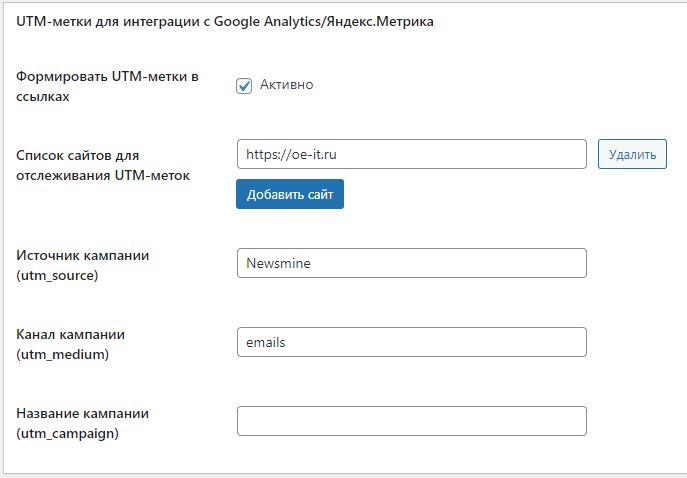Click the empty utm_campaign input field
687x478 pixels.
click(411, 421)
